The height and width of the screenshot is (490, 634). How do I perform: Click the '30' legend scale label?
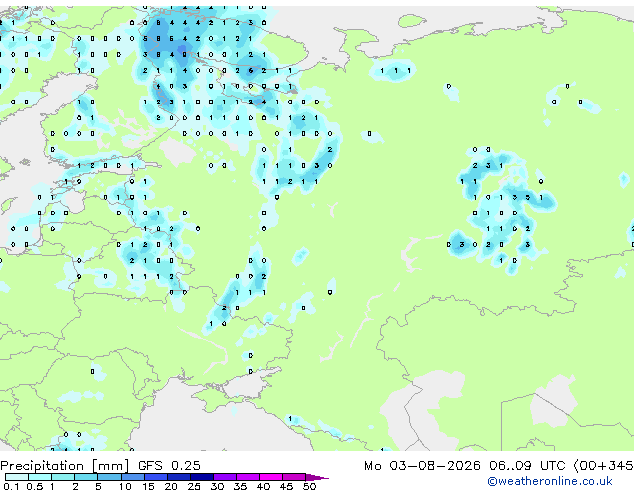[x=217, y=486]
